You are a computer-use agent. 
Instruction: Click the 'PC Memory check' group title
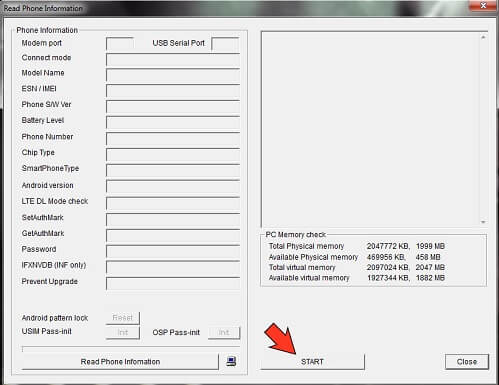coord(295,234)
